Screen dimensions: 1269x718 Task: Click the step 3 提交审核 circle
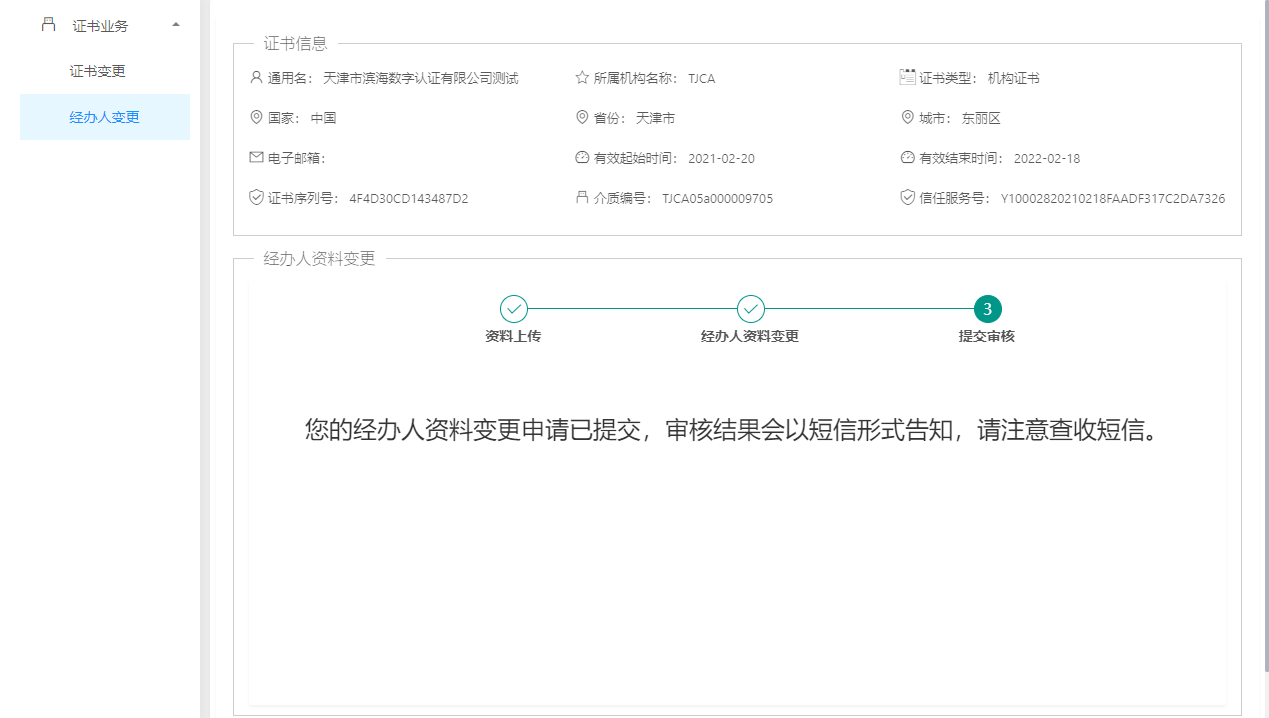pos(987,309)
